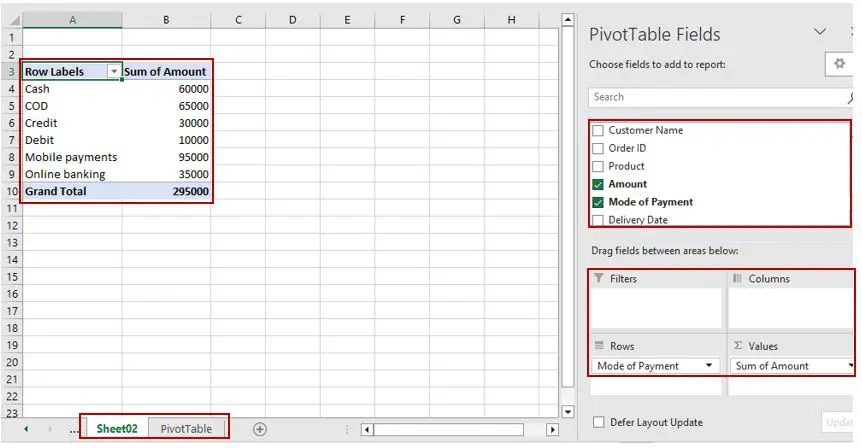Click the Filters area box
Screen dimensions: 862x448
pos(656,308)
